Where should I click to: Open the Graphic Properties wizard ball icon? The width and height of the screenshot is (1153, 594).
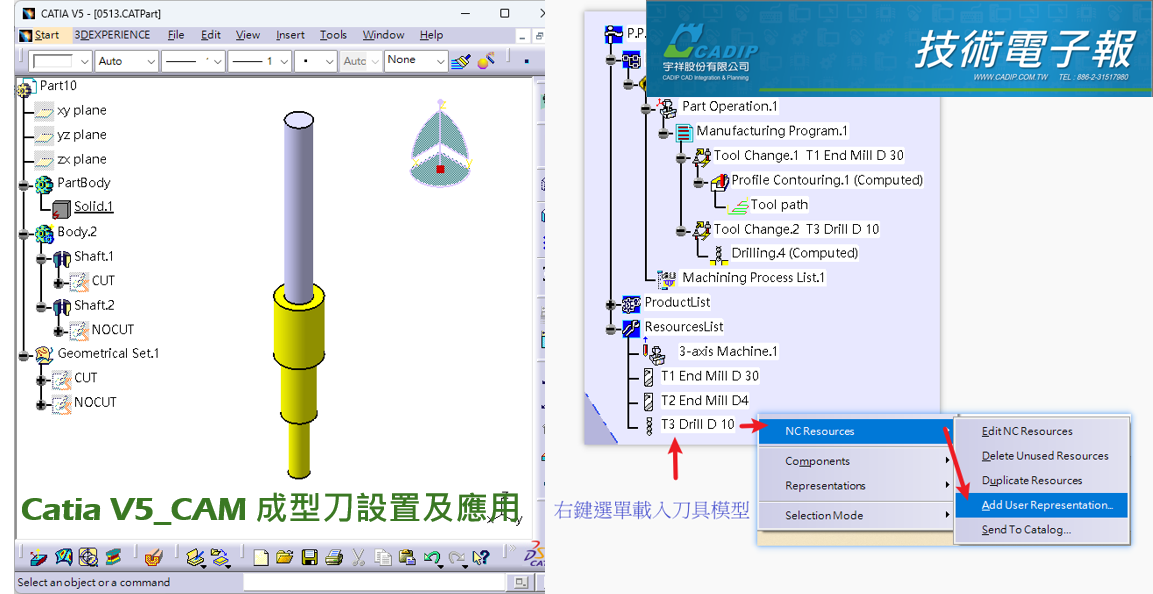coord(485,61)
